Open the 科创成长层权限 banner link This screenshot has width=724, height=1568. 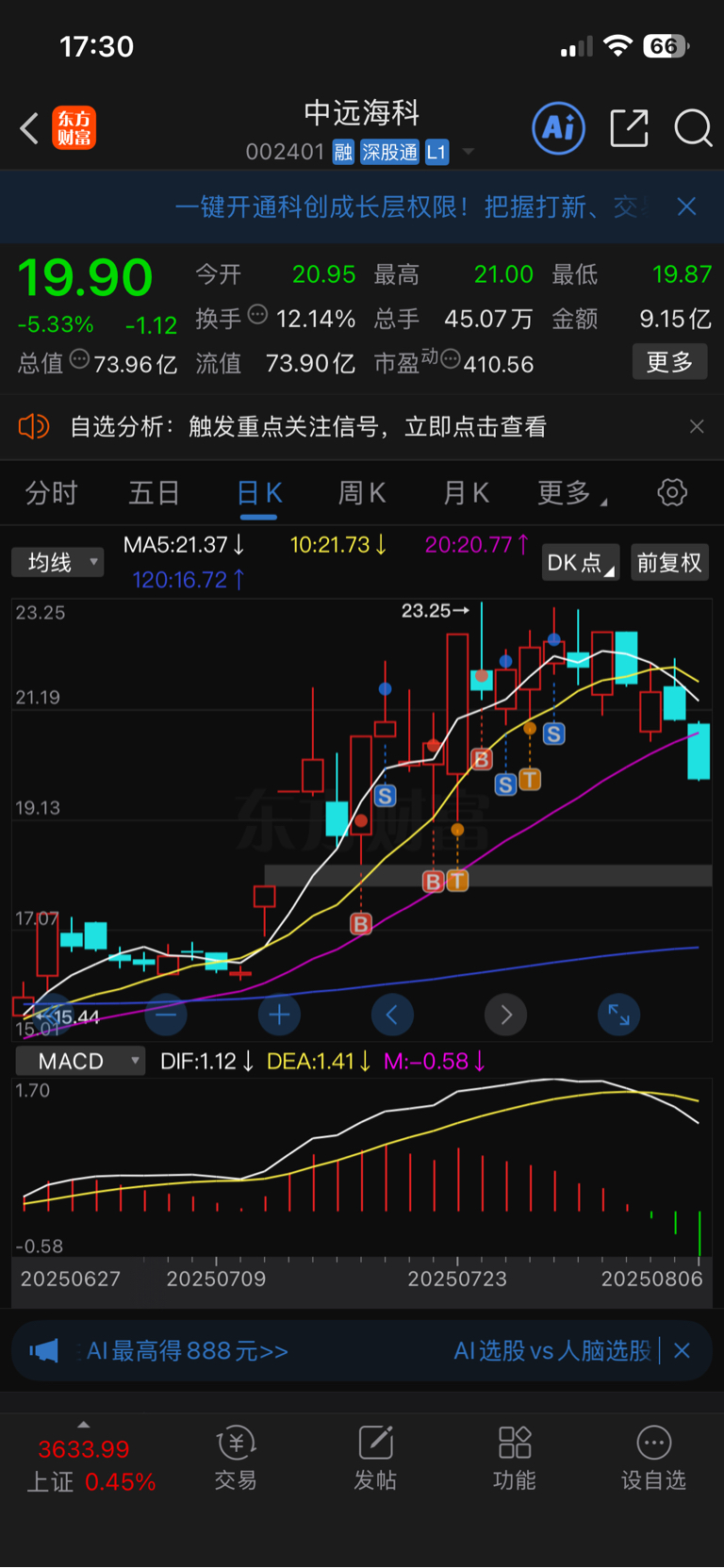tap(412, 206)
